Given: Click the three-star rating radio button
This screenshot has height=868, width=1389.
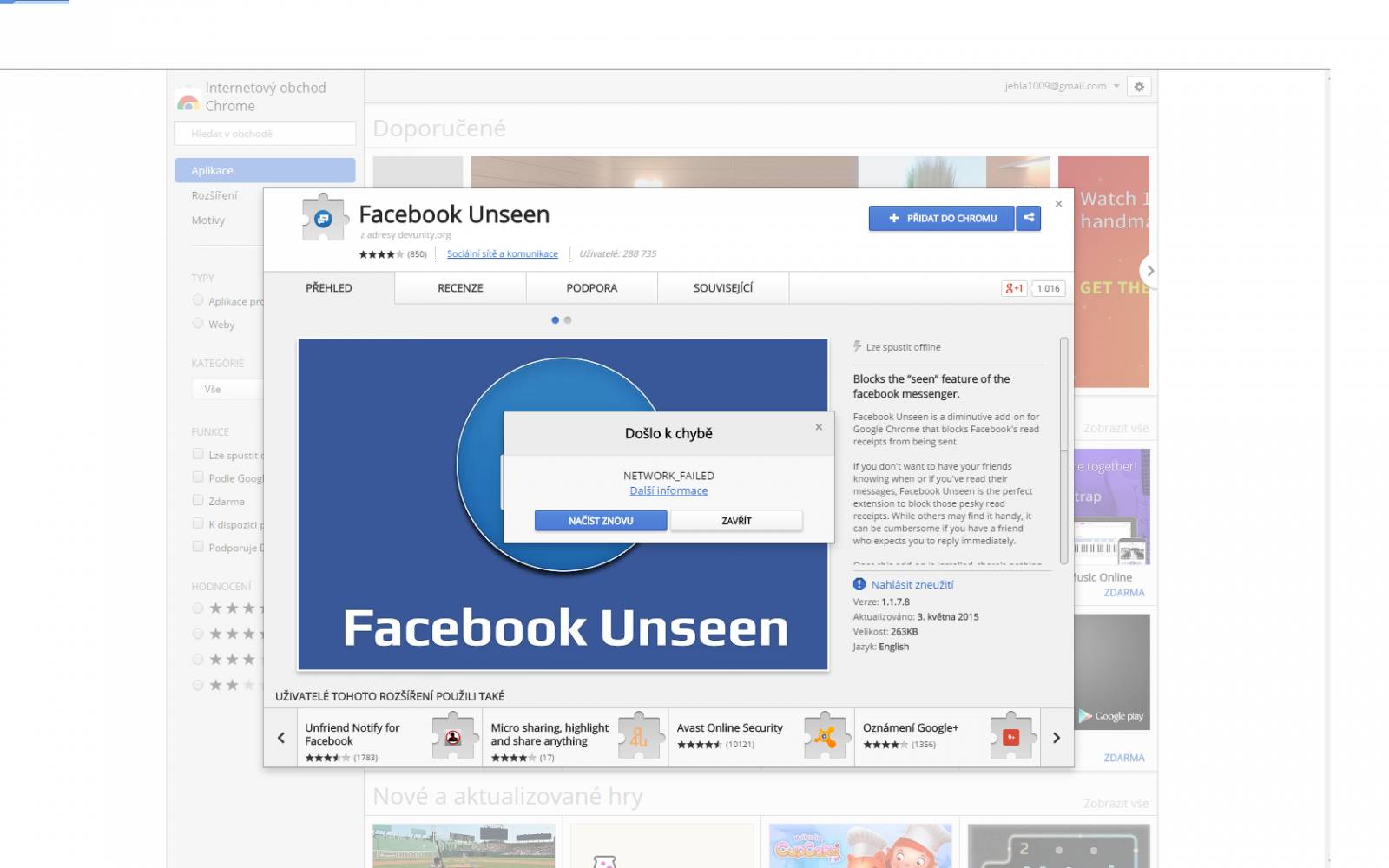Looking at the screenshot, I should (198, 660).
